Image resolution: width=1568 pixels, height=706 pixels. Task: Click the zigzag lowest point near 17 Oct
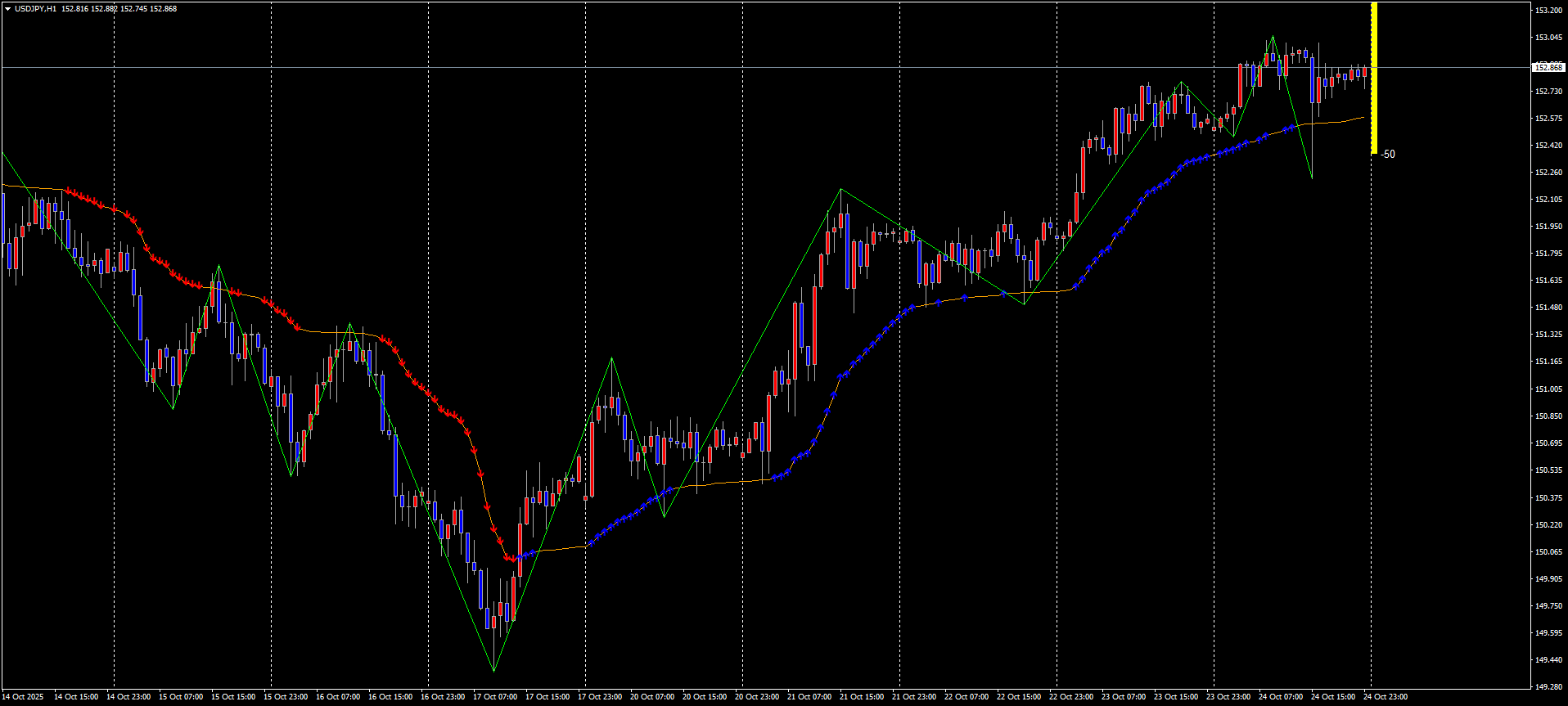pos(494,671)
